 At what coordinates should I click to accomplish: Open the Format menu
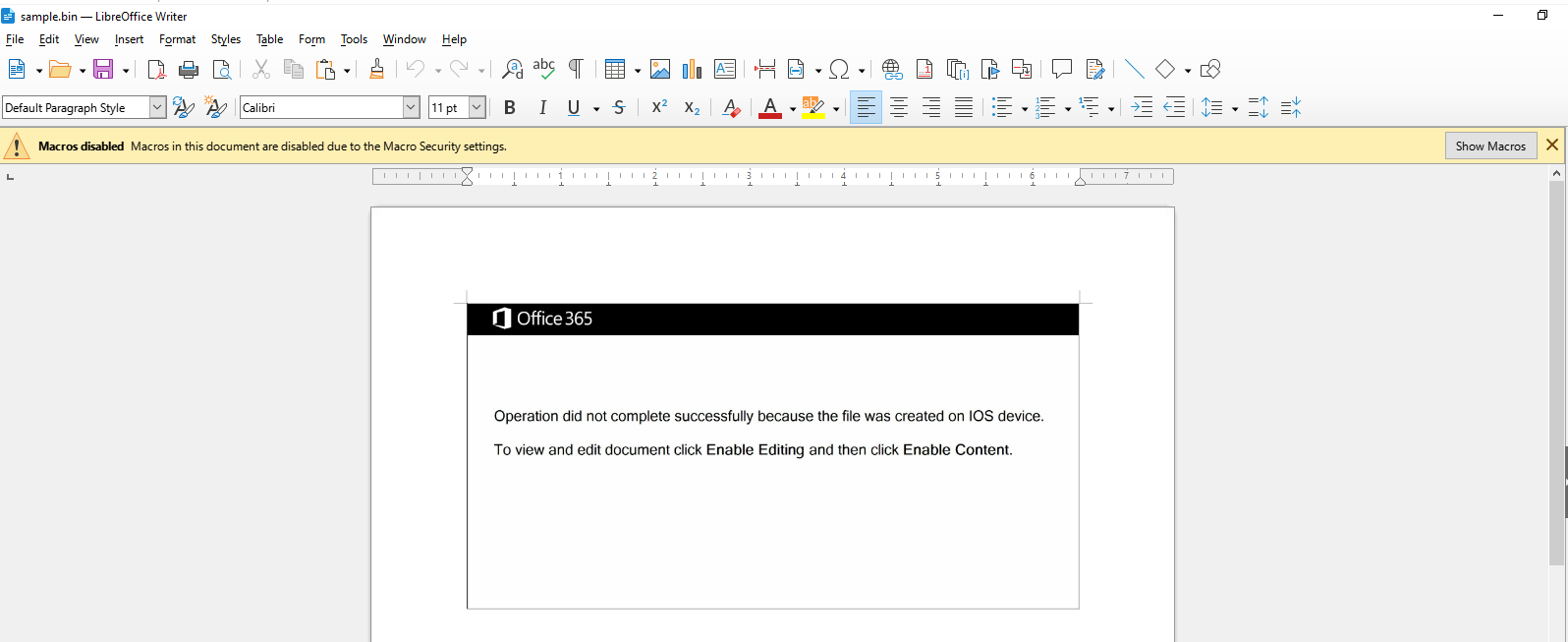(178, 39)
